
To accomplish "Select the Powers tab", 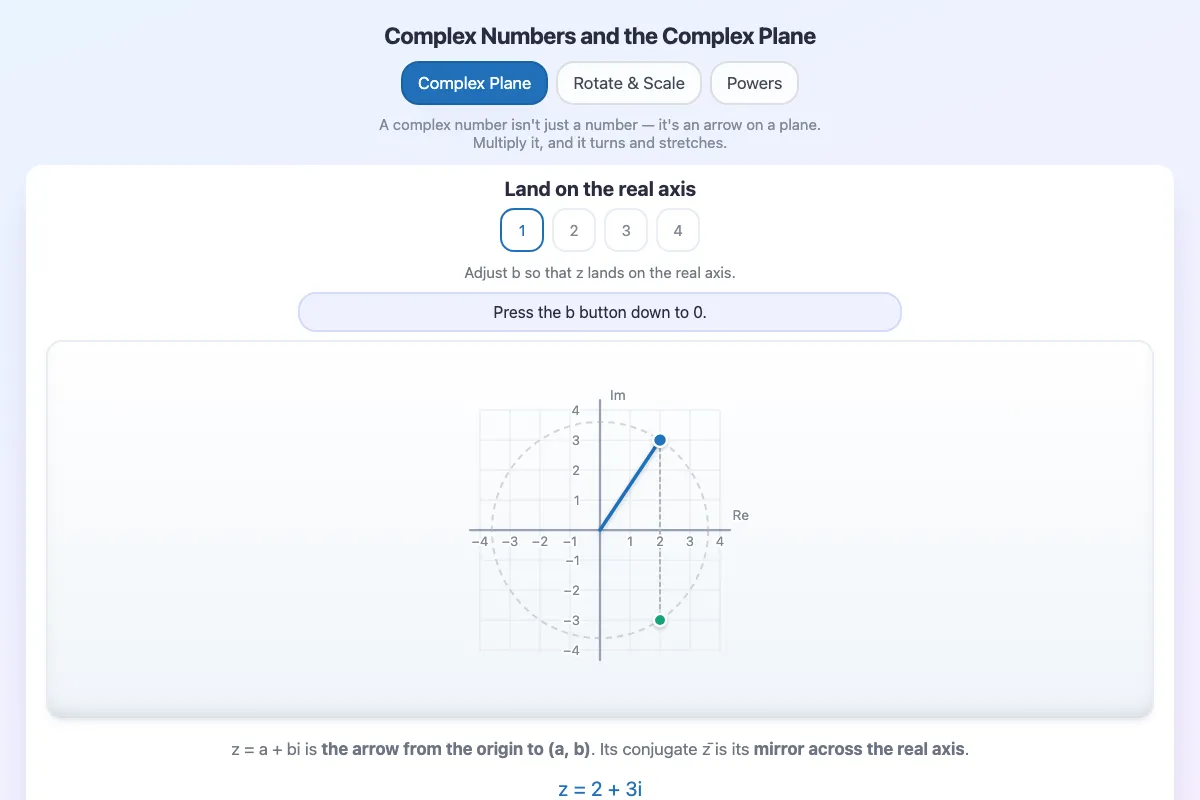I will pos(754,83).
